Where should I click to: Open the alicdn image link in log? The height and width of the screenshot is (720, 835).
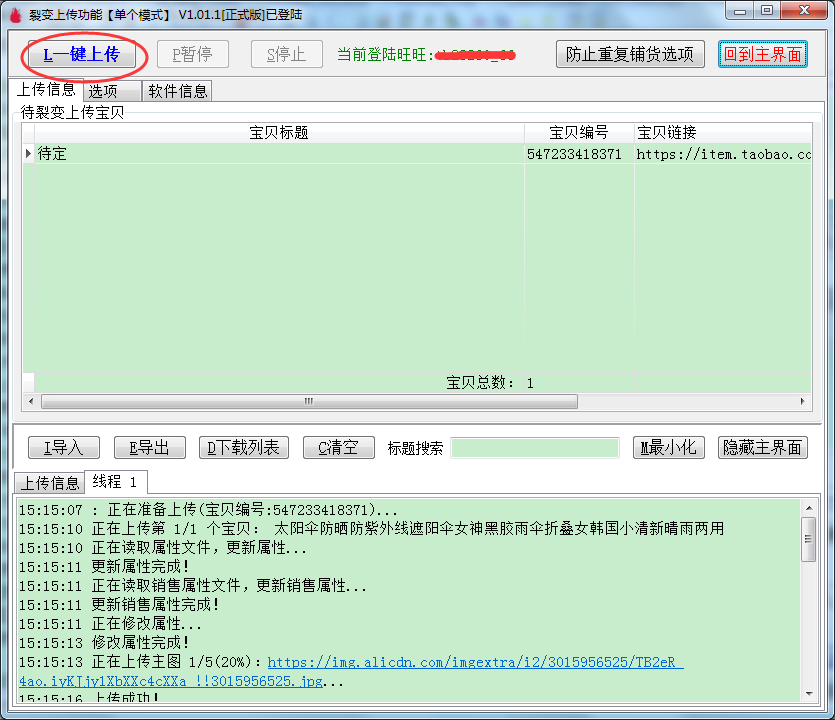pyautogui.click(x=475, y=662)
